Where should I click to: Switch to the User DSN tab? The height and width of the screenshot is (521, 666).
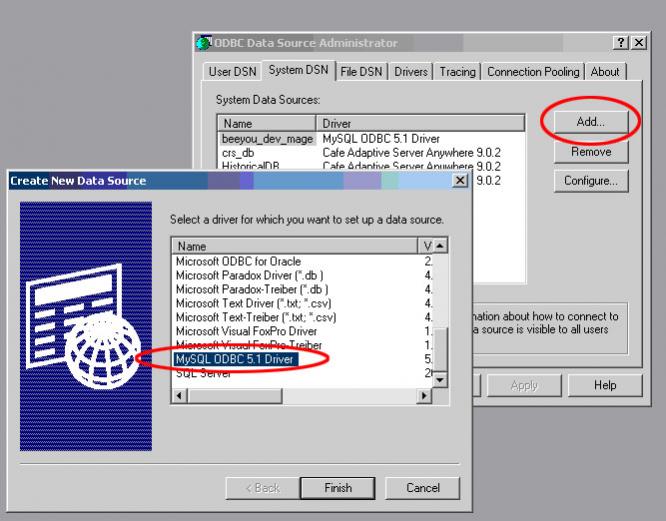pyautogui.click(x=233, y=72)
